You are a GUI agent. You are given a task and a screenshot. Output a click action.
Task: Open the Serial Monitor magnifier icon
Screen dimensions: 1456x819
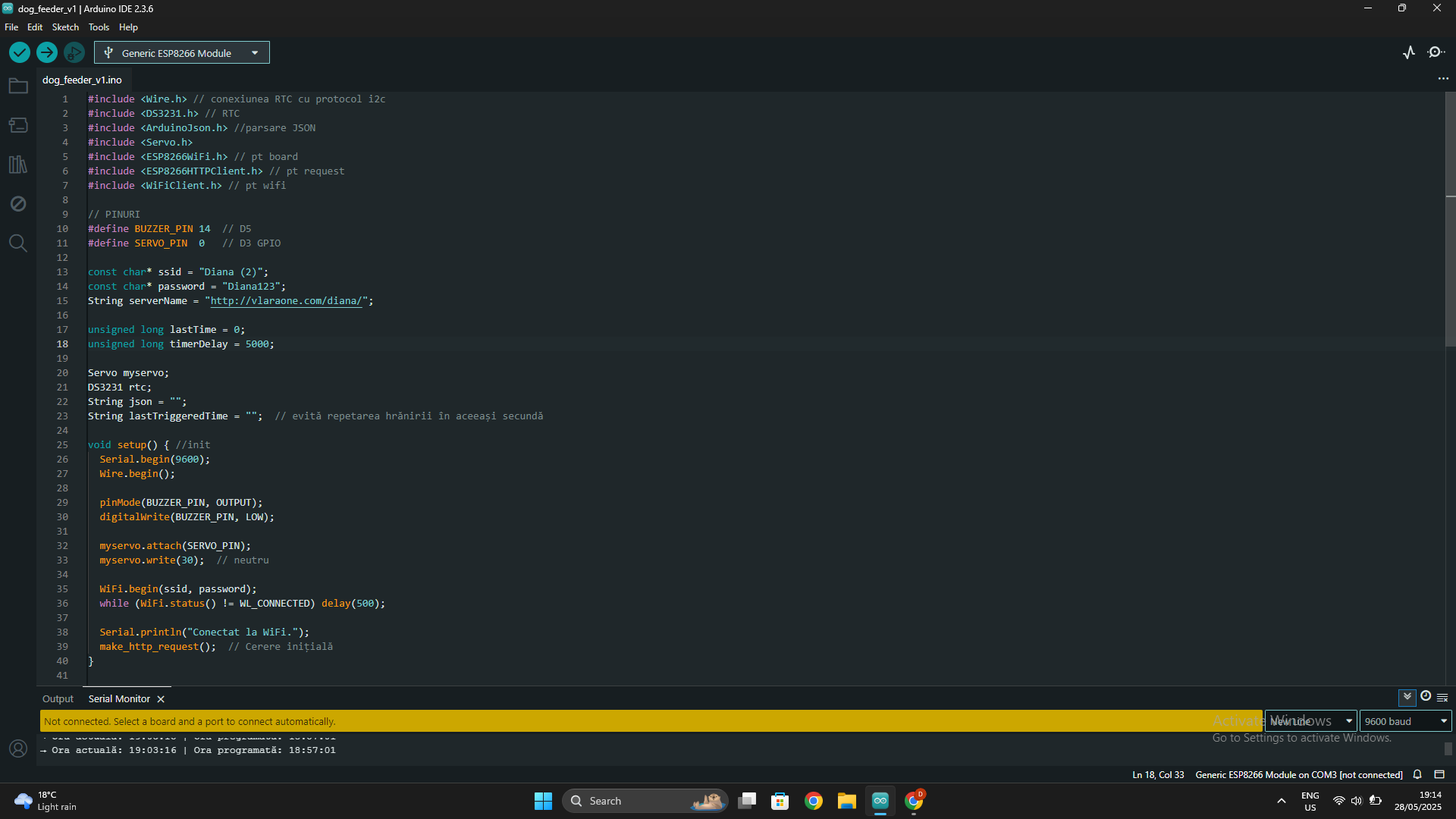click(1436, 52)
